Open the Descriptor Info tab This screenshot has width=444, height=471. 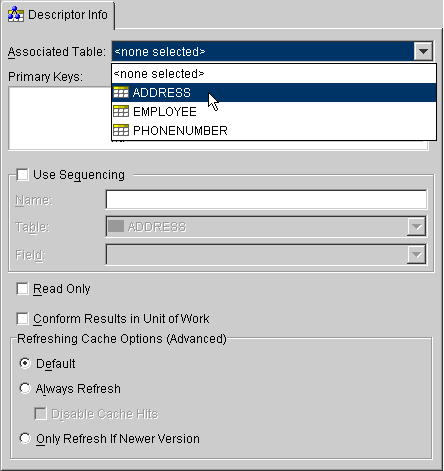pos(58,15)
